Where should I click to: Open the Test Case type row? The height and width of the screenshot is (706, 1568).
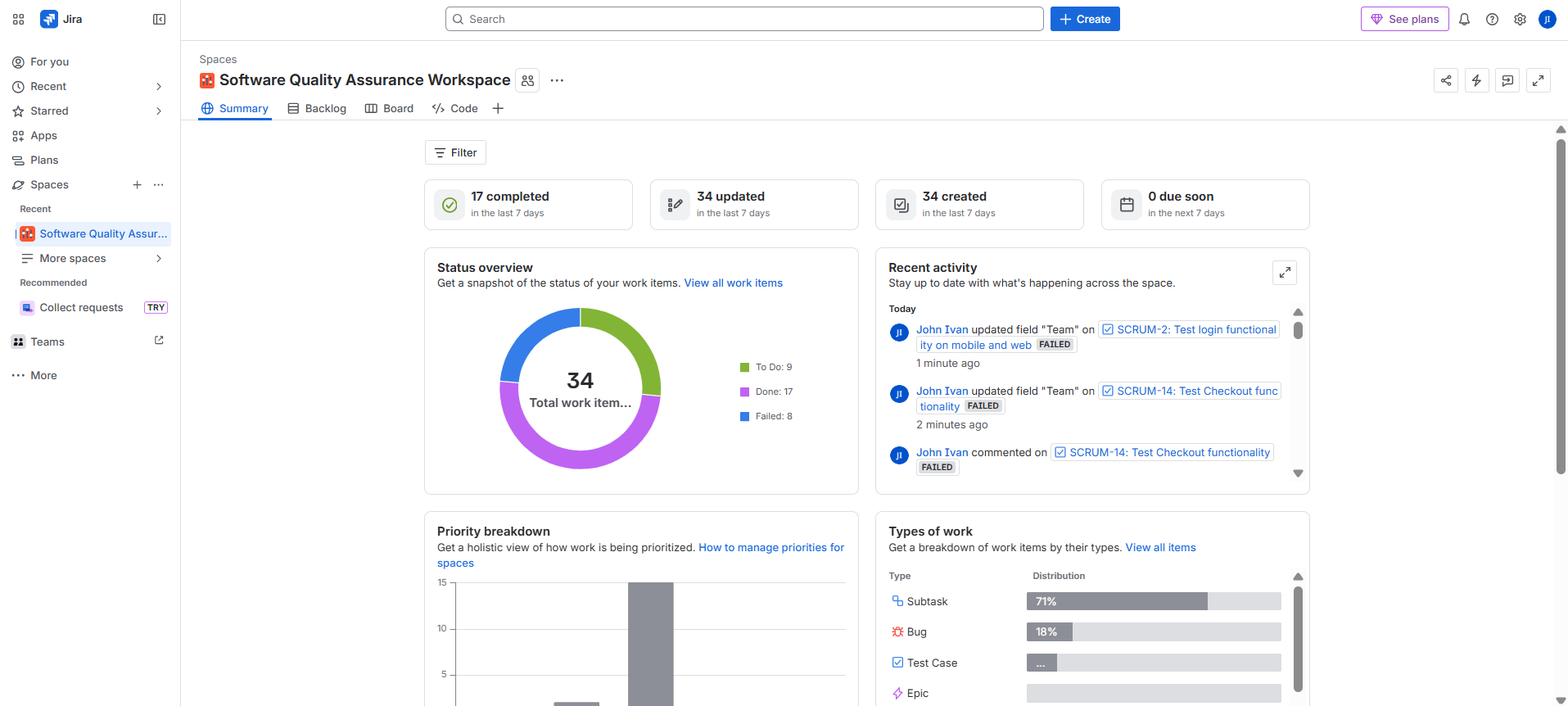[1086, 663]
